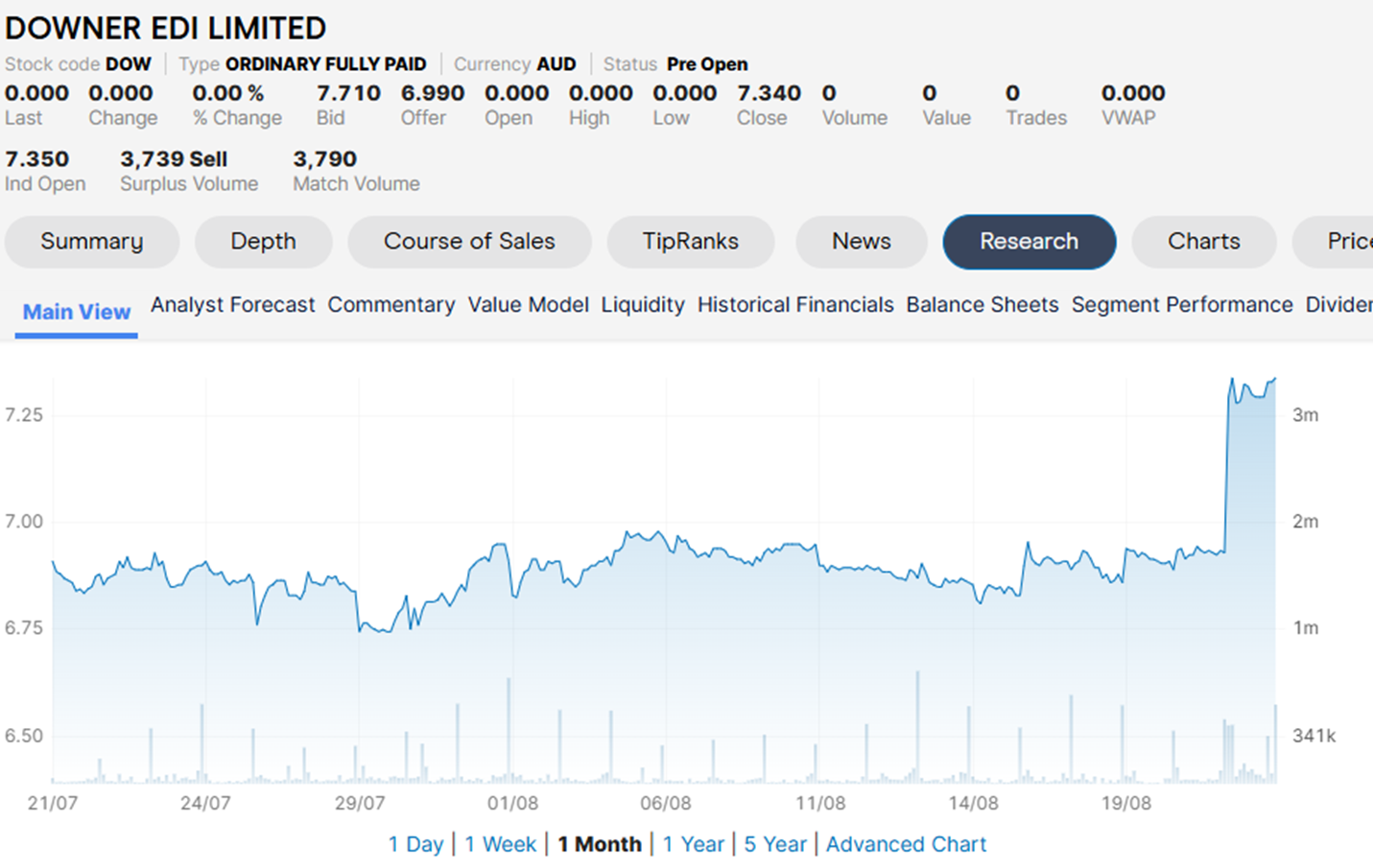The image size is (1373, 868).
Task: Show the 5 Year chart
Action: point(775,844)
